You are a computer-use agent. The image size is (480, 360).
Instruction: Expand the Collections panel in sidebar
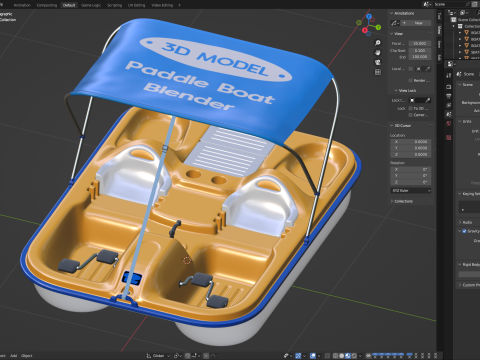tap(392, 201)
